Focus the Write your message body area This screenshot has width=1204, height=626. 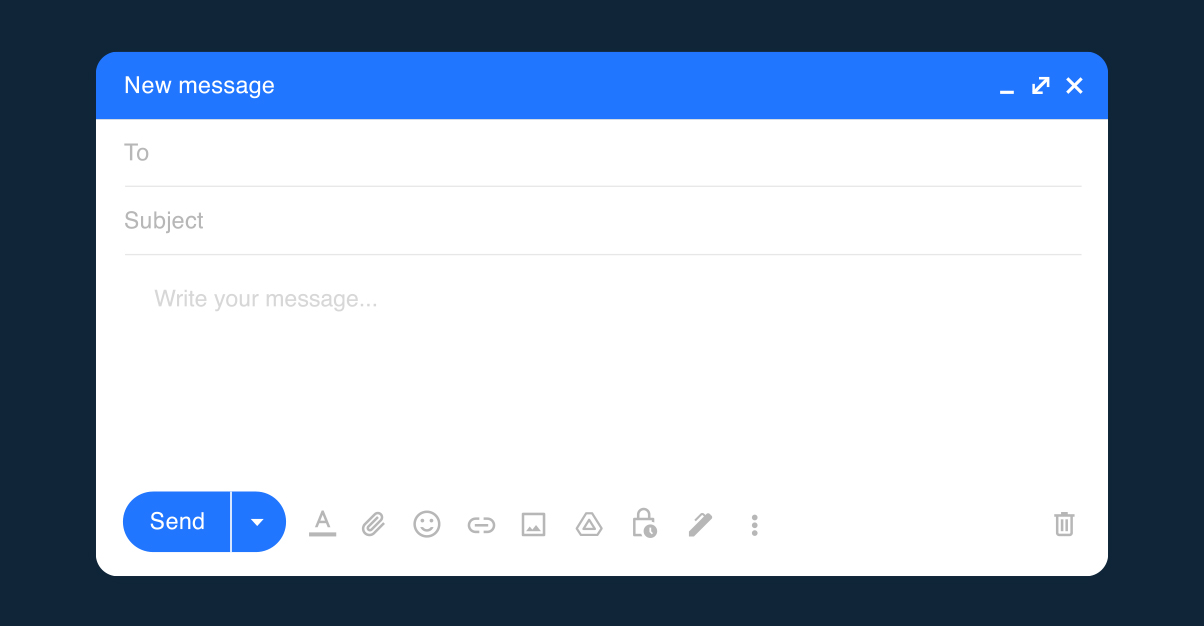(x=603, y=370)
